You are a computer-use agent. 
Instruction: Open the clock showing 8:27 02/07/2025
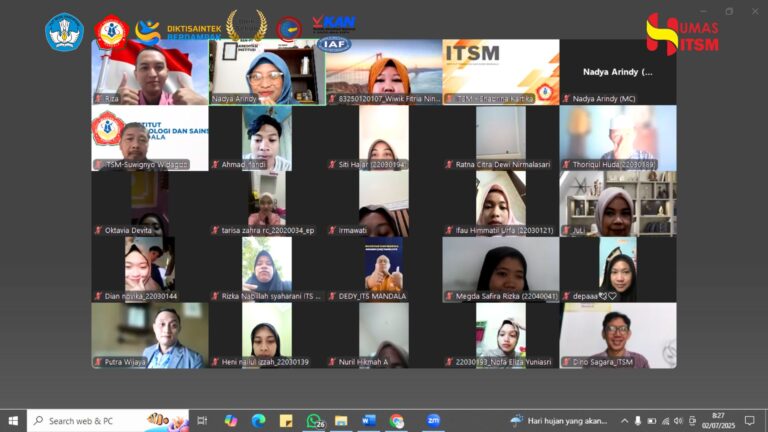click(718, 421)
